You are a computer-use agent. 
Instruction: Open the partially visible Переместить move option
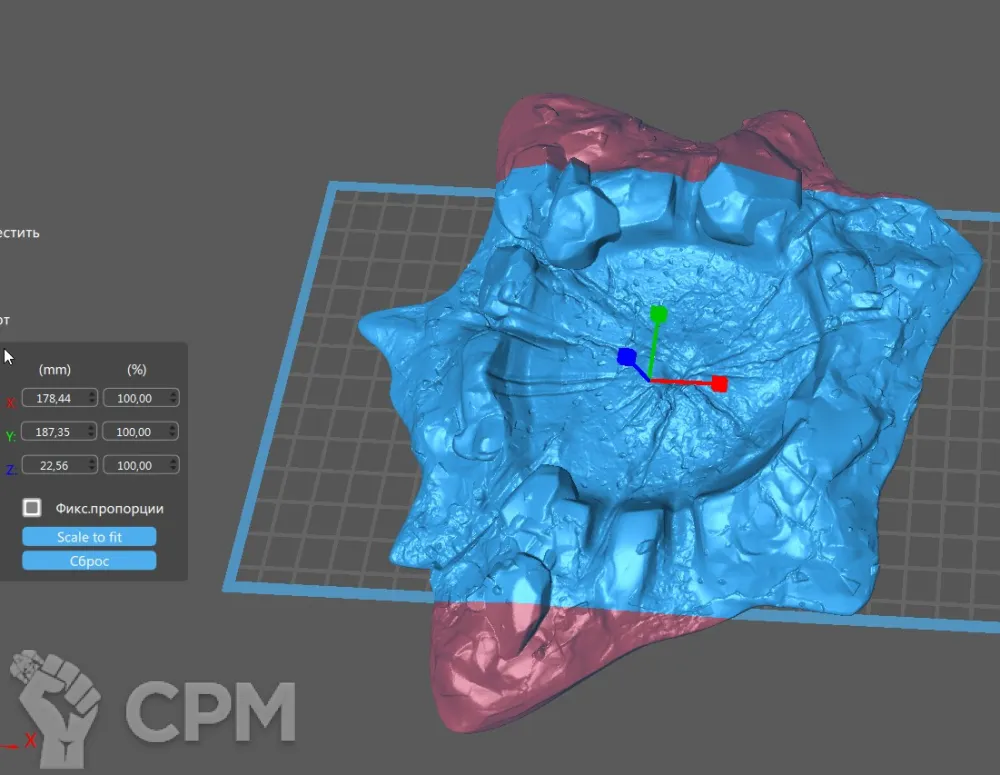pos(20,233)
